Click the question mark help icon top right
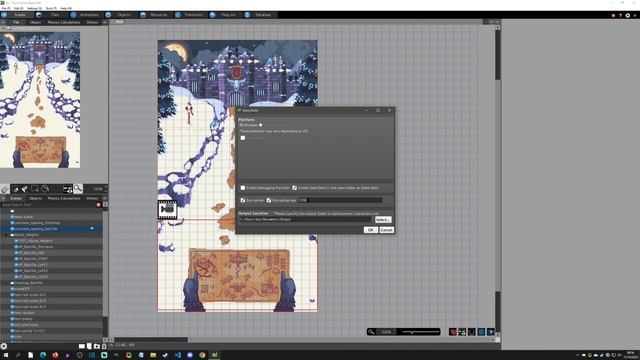Screen dimensions: 640x360 click(620, 16)
